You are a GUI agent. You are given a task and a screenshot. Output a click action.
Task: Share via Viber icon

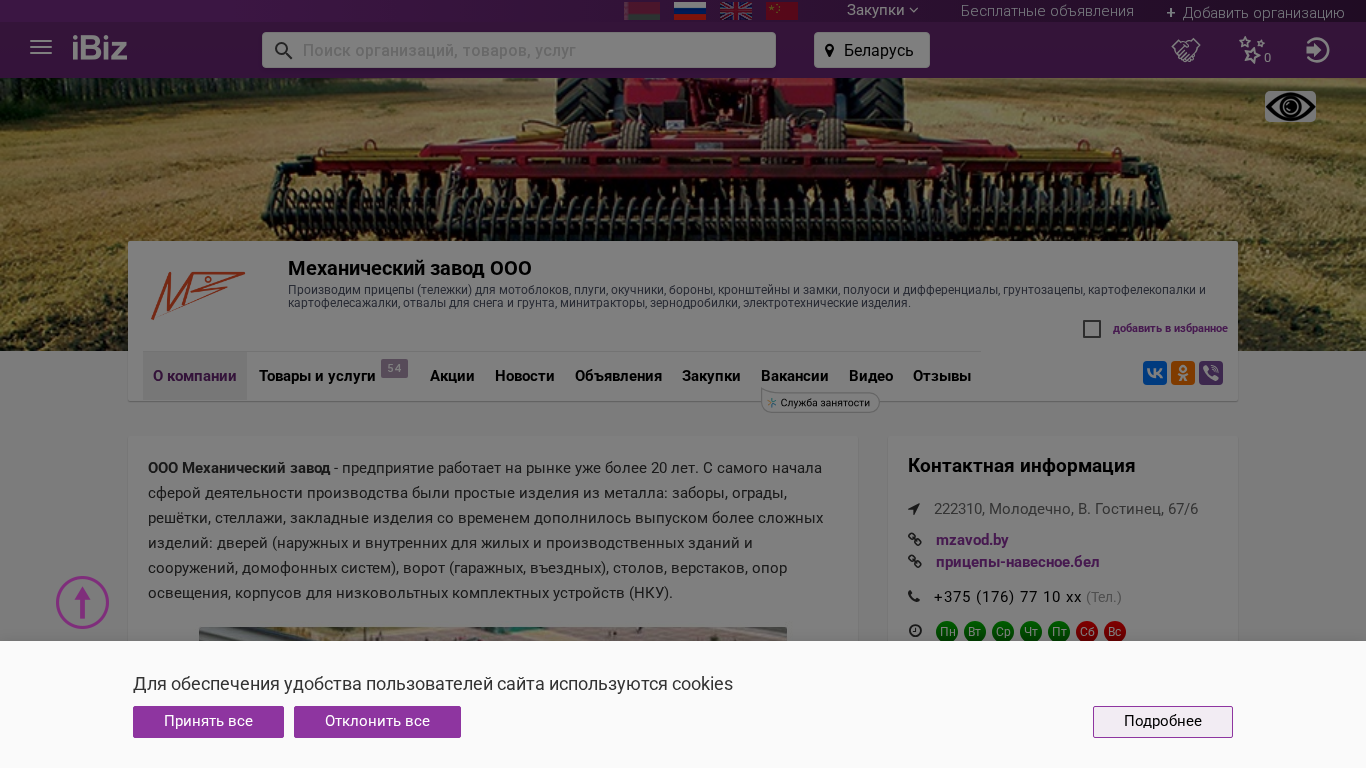click(x=1211, y=373)
